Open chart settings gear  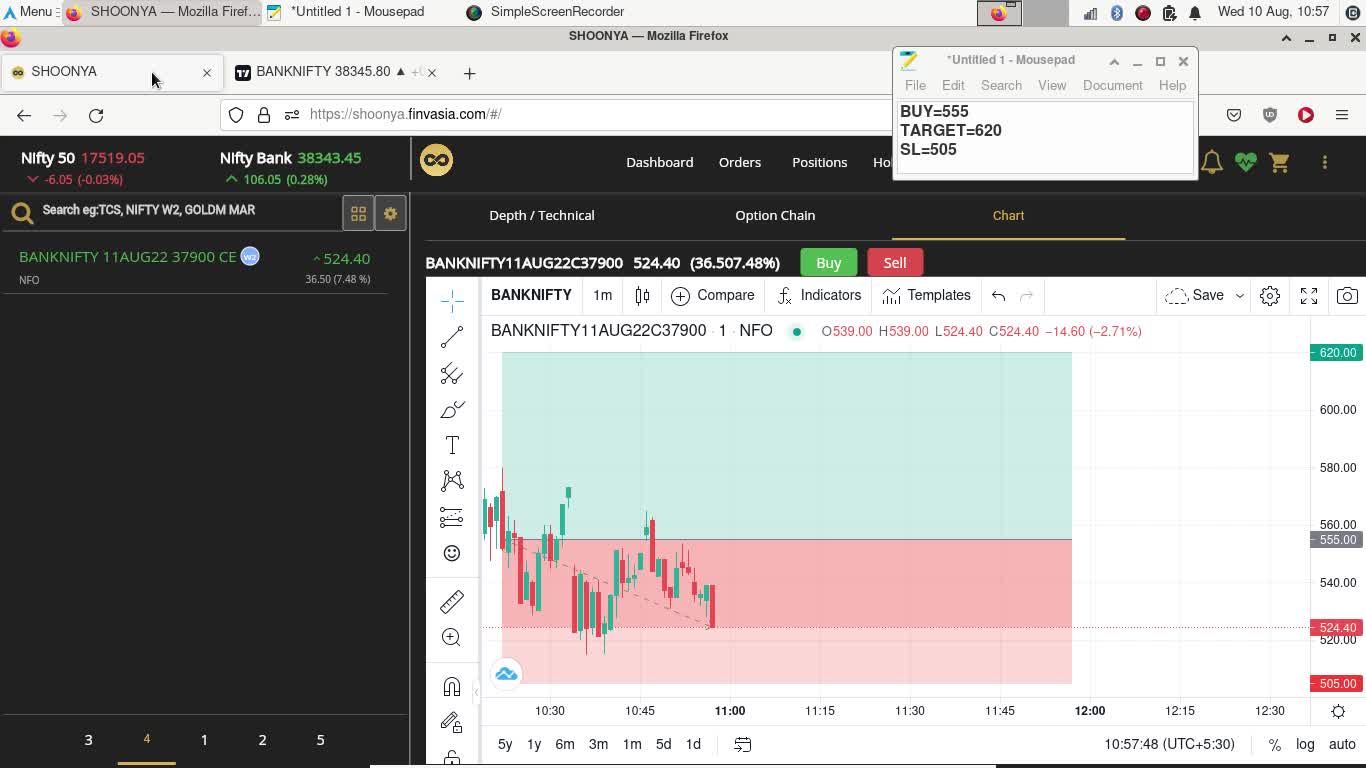click(1270, 295)
